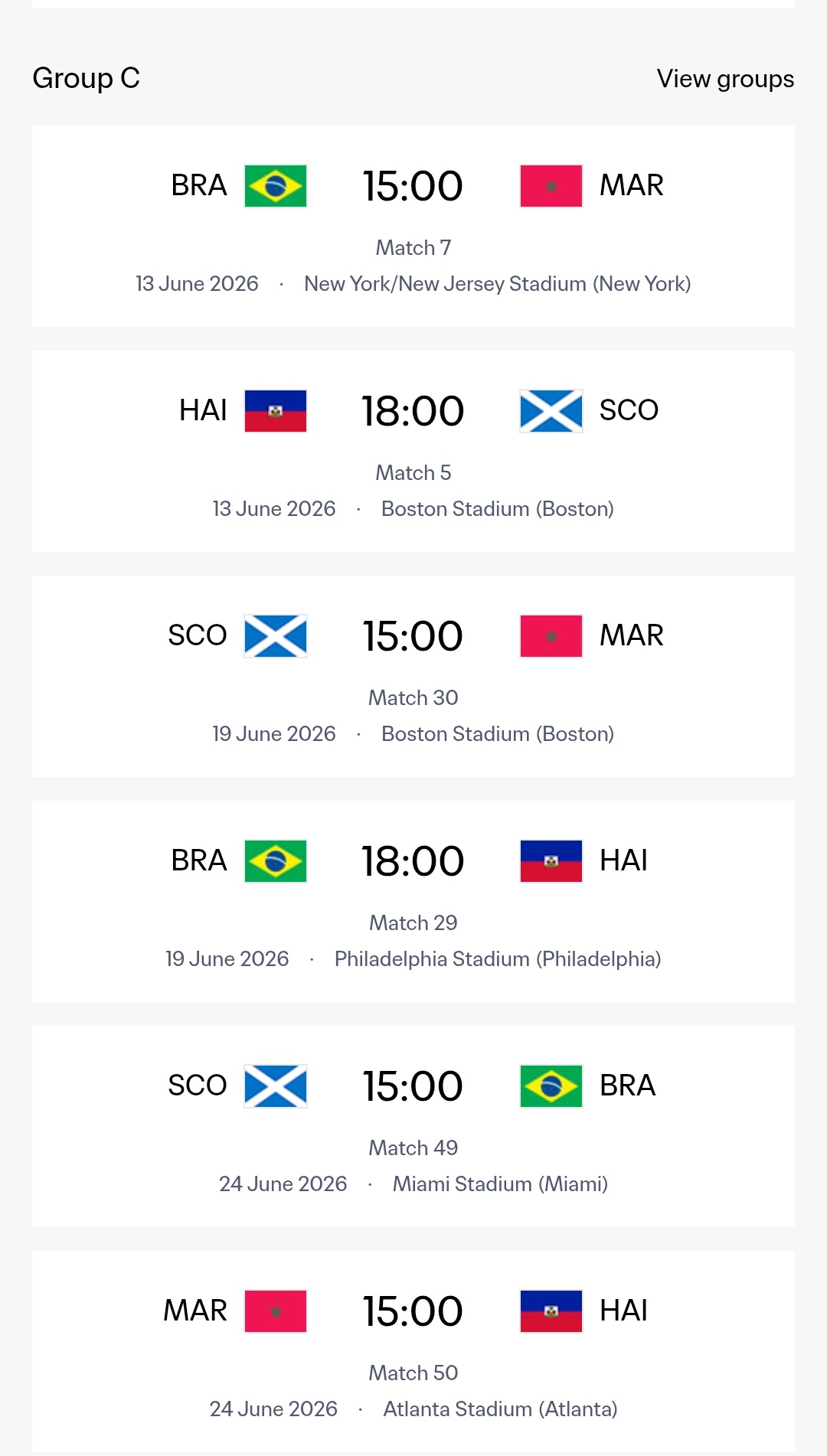Click Morocco flag in Match 7
Screen dimensions: 827x1456
coord(551,186)
